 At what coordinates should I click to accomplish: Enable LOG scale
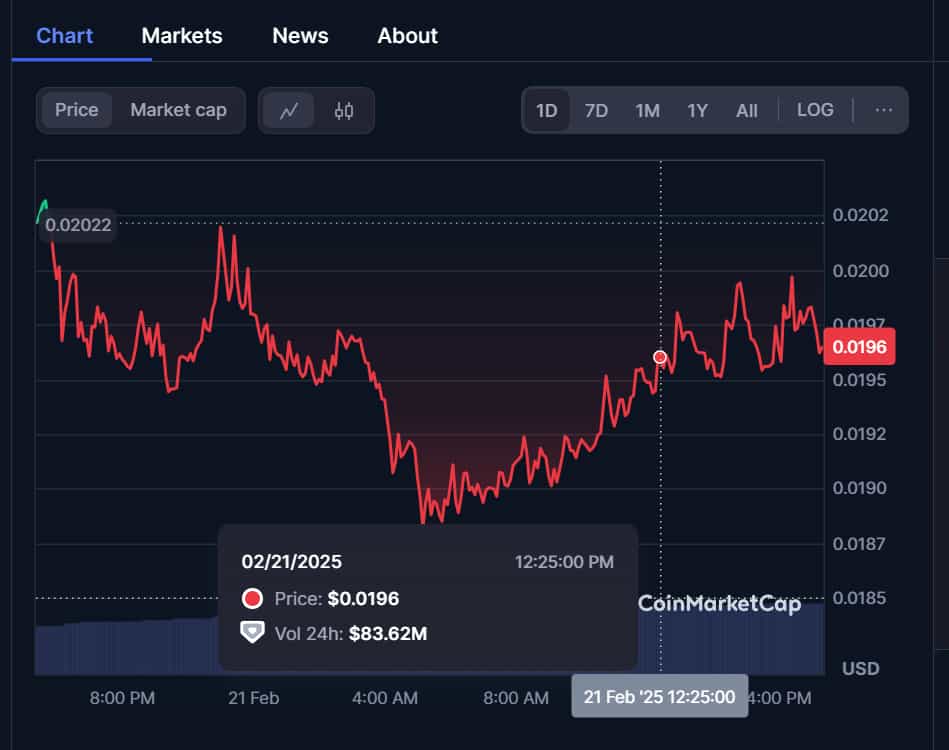pos(815,110)
